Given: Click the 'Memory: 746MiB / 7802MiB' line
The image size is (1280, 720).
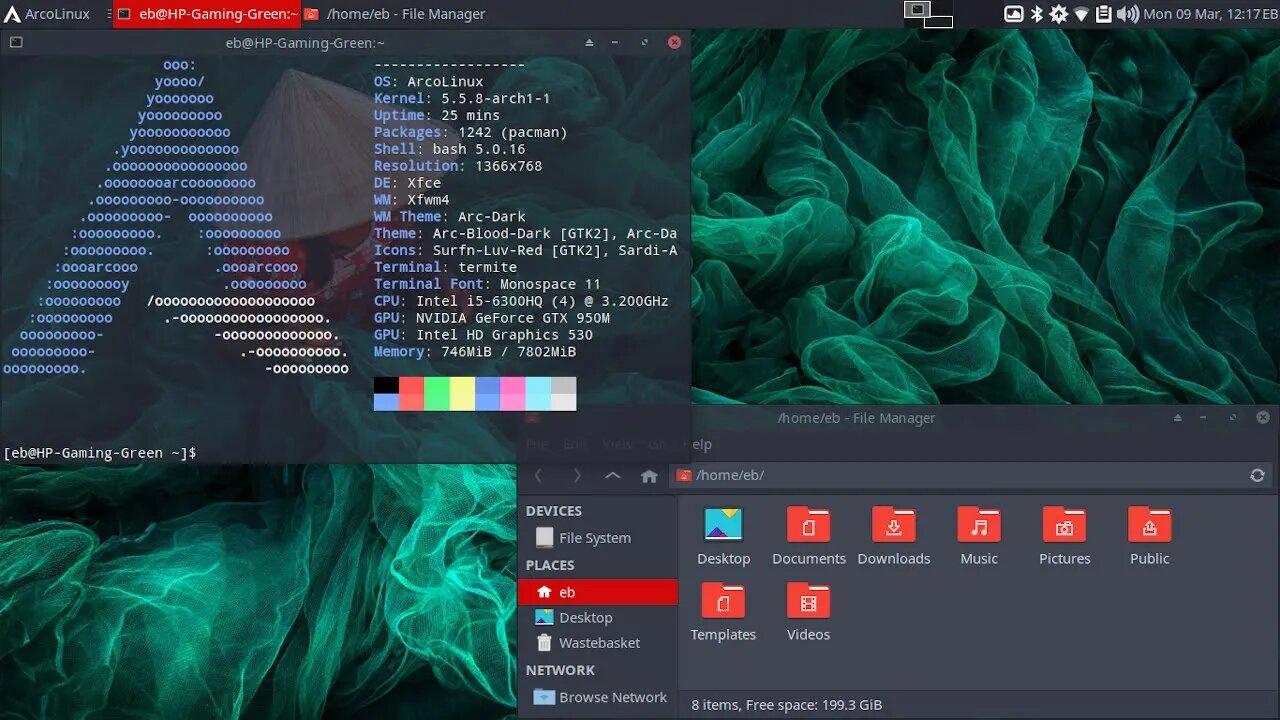Looking at the screenshot, I should pyautogui.click(x=475, y=352).
